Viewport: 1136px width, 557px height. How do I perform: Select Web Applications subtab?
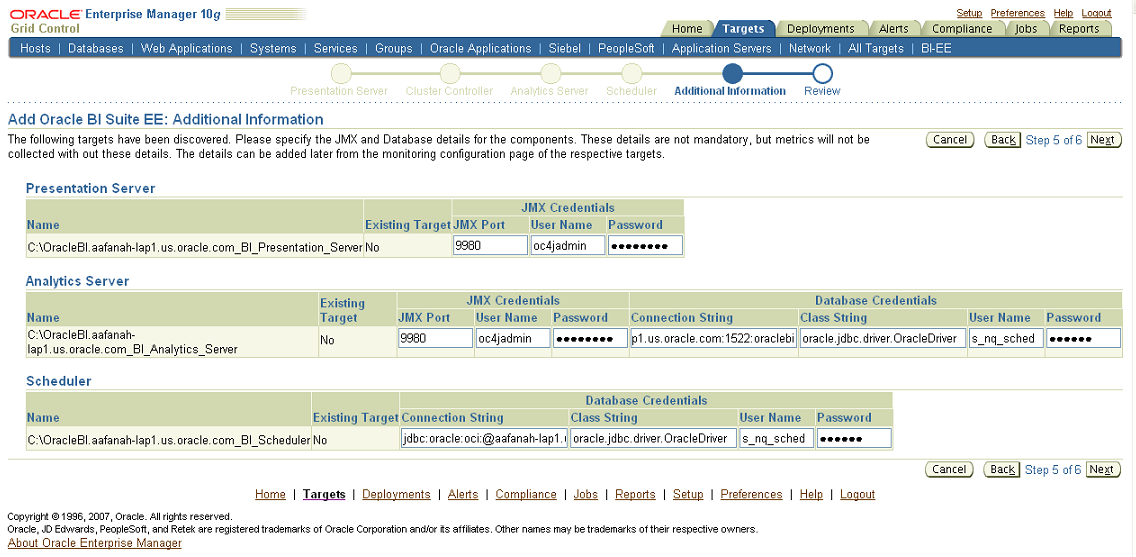point(186,49)
